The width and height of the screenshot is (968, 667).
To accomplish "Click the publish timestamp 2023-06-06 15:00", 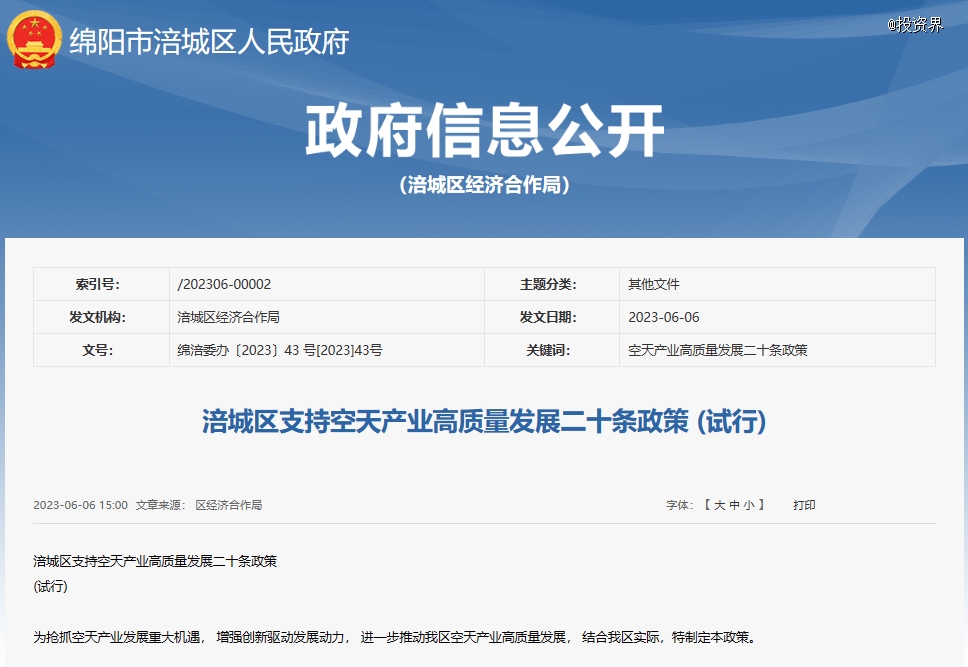I will point(80,505).
